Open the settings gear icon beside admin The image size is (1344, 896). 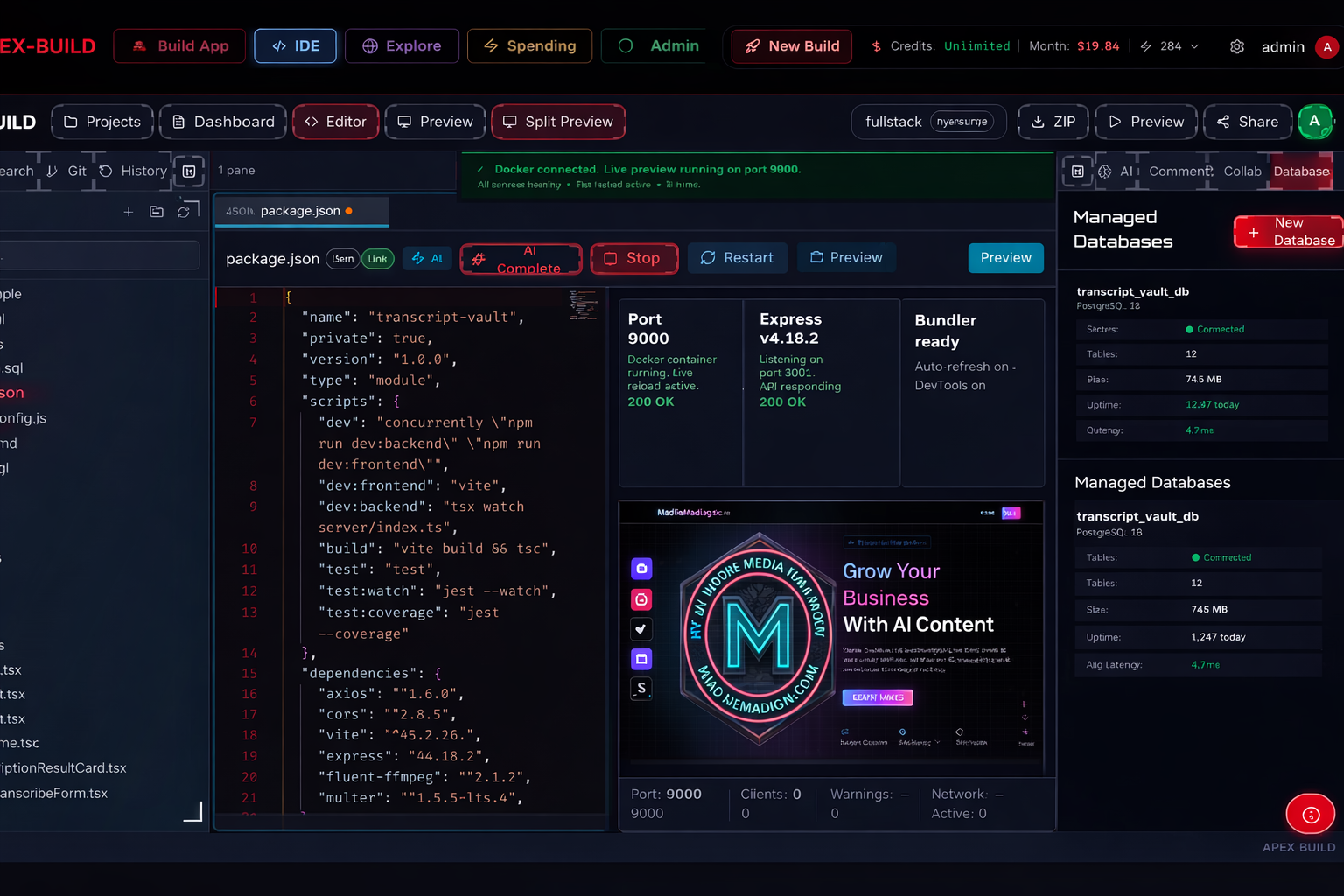coord(1236,46)
